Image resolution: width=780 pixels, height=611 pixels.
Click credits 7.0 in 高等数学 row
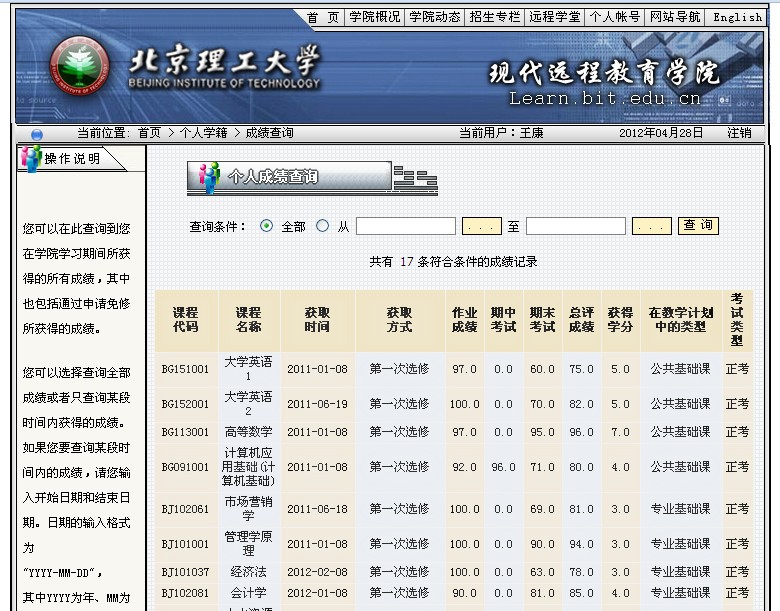[620, 432]
